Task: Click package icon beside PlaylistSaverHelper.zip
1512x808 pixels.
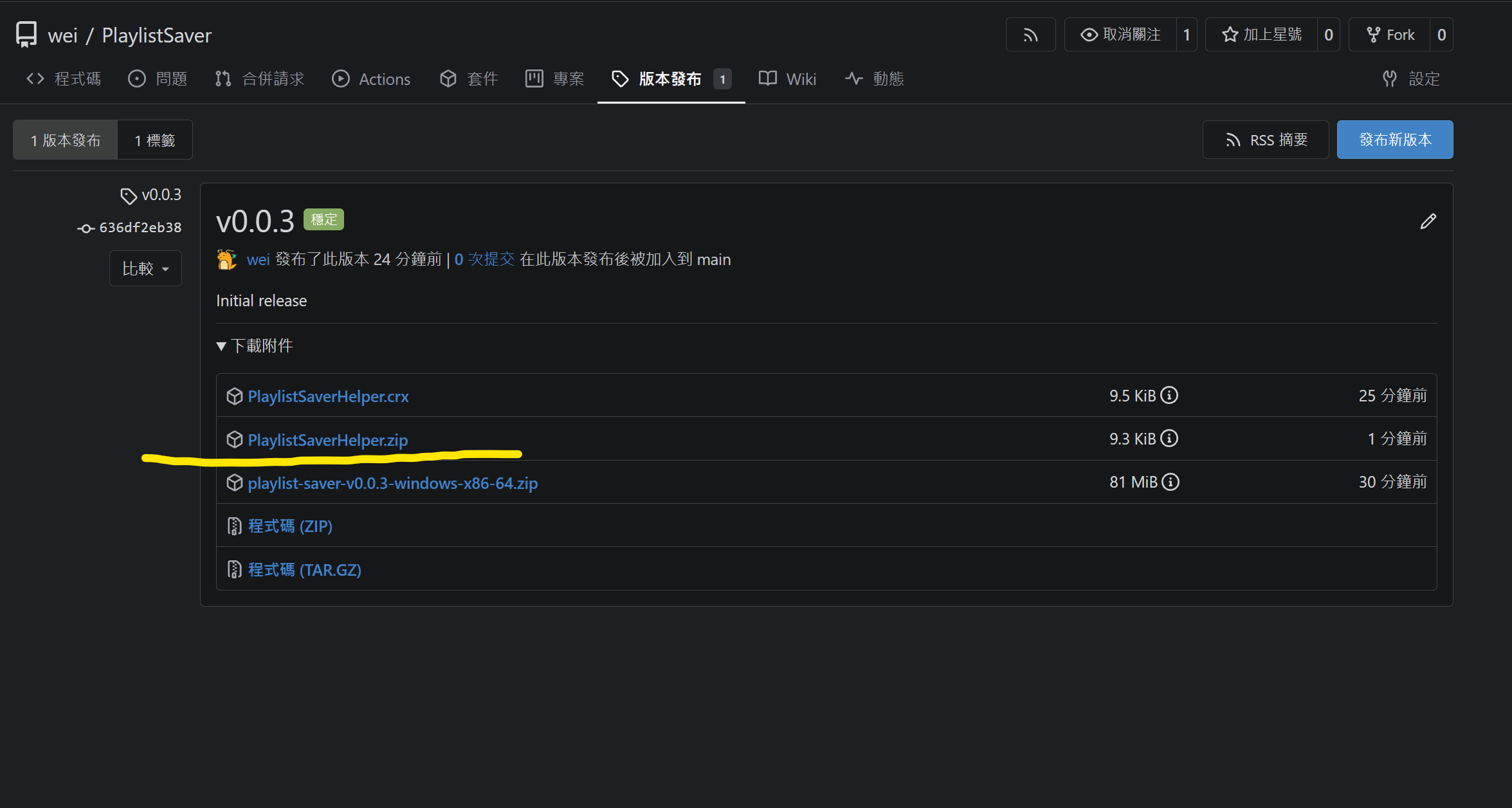Action: coord(235,439)
